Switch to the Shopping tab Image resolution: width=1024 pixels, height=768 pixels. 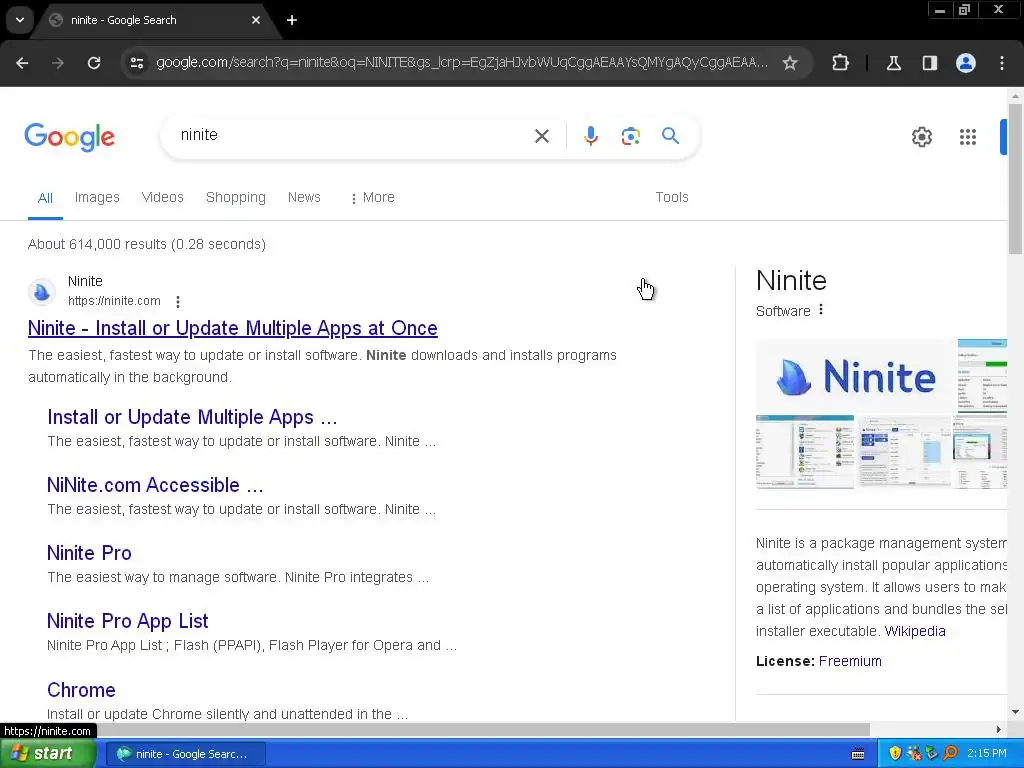point(236,197)
